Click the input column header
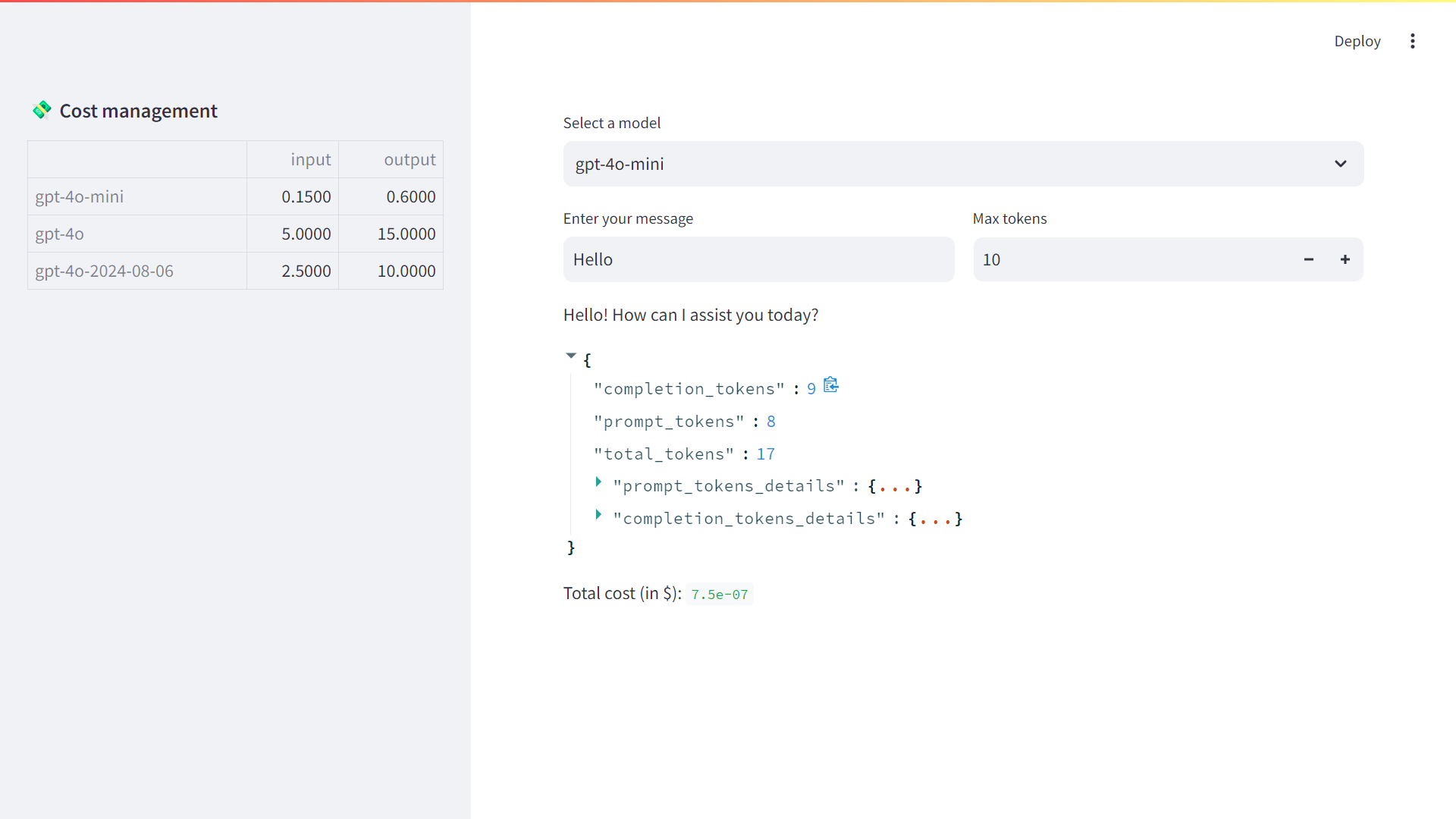This screenshot has width=1456, height=819. (293, 159)
